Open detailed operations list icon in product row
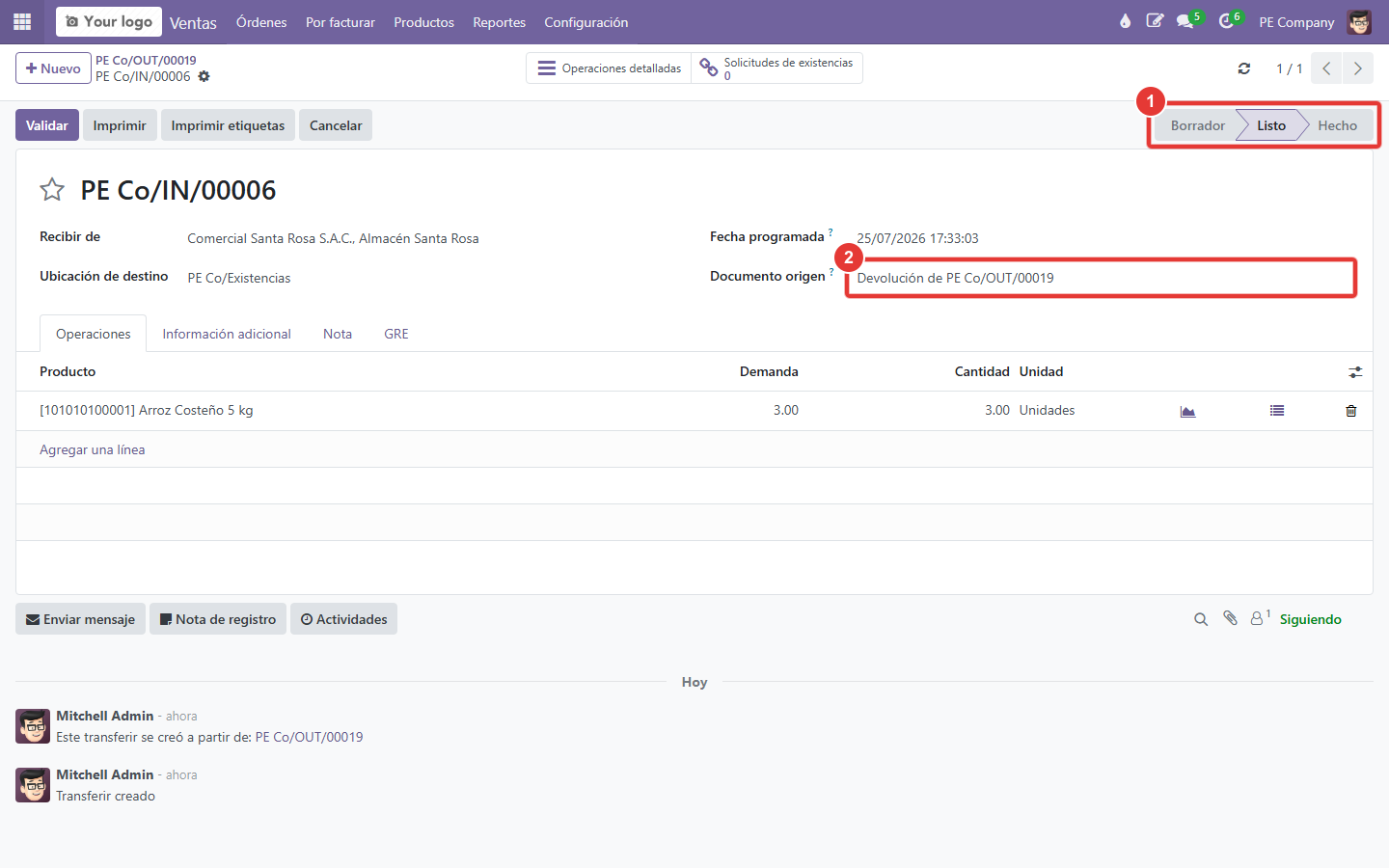The width and height of the screenshot is (1389, 868). [x=1277, y=411]
